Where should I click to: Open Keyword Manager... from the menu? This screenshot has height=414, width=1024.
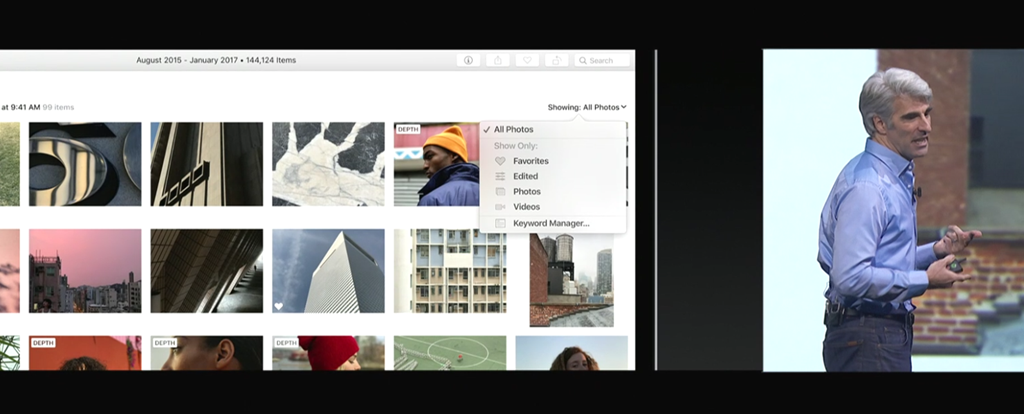[x=551, y=223]
